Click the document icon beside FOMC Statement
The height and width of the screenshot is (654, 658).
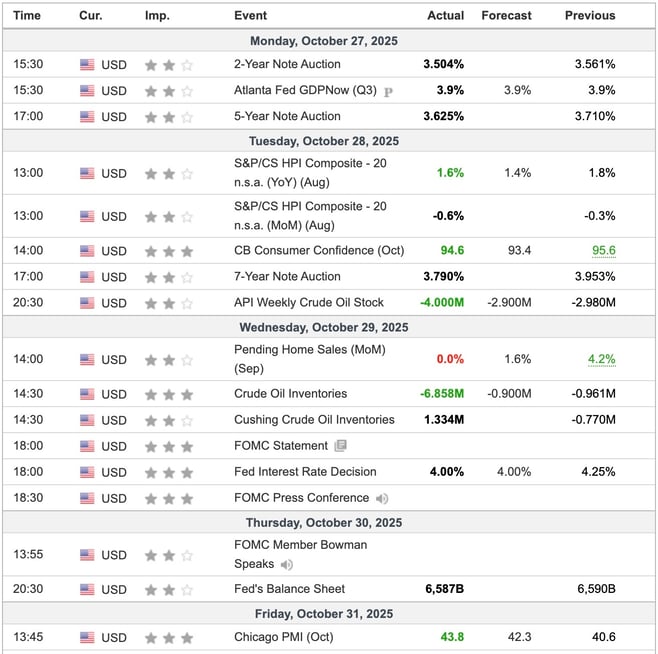click(341, 446)
